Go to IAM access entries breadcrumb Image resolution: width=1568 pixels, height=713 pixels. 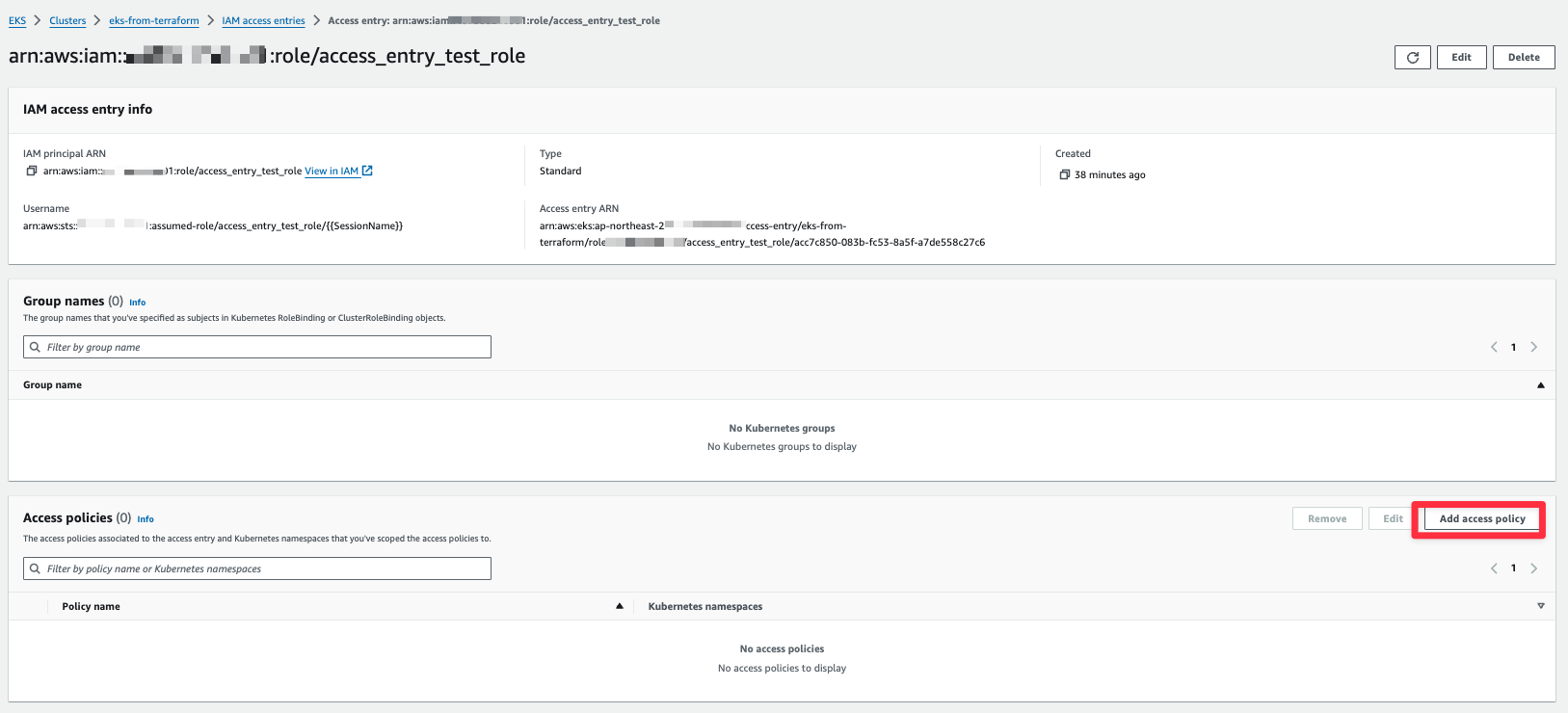point(263,20)
